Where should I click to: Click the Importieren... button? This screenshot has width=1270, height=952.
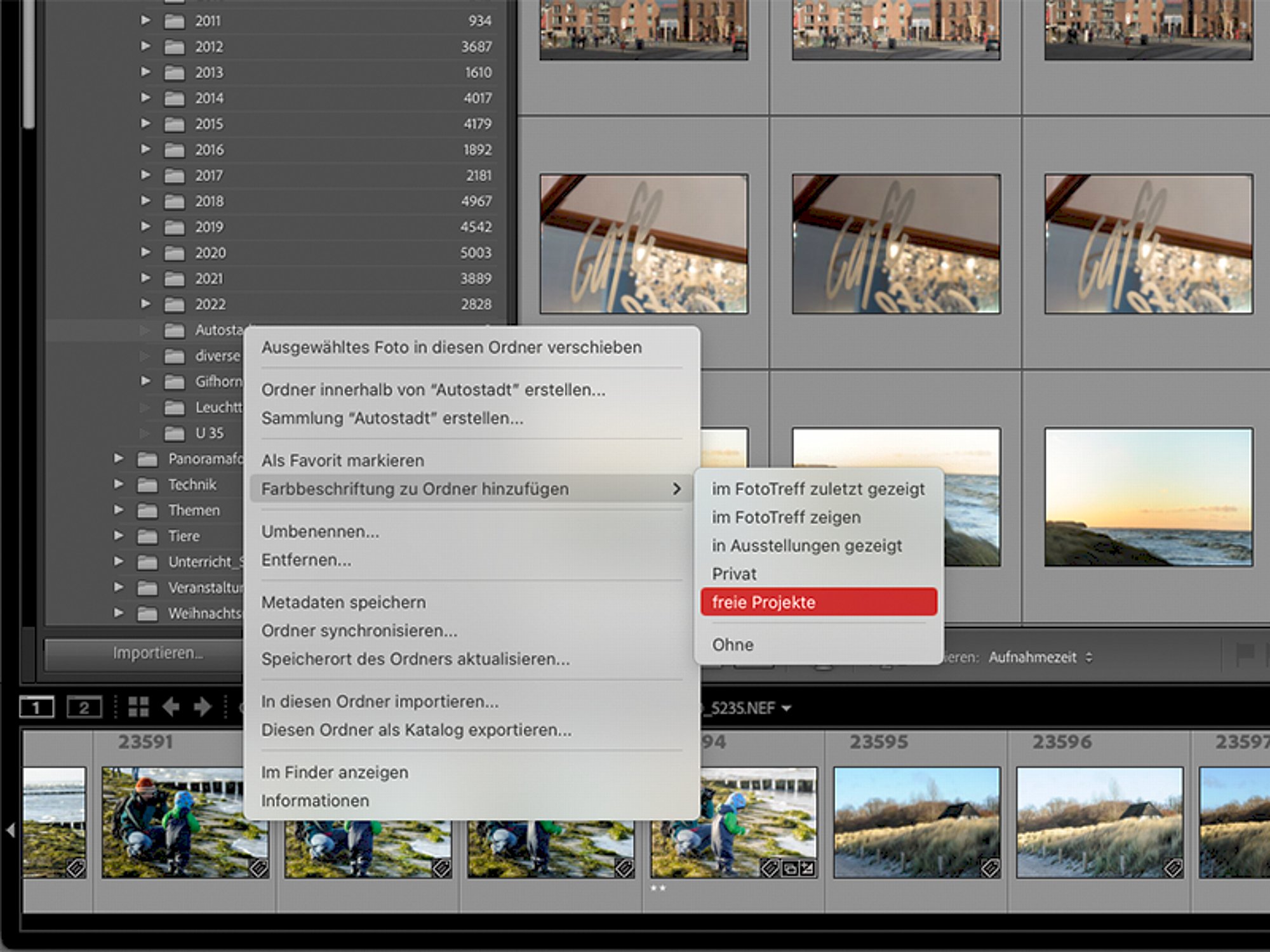[144, 653]
